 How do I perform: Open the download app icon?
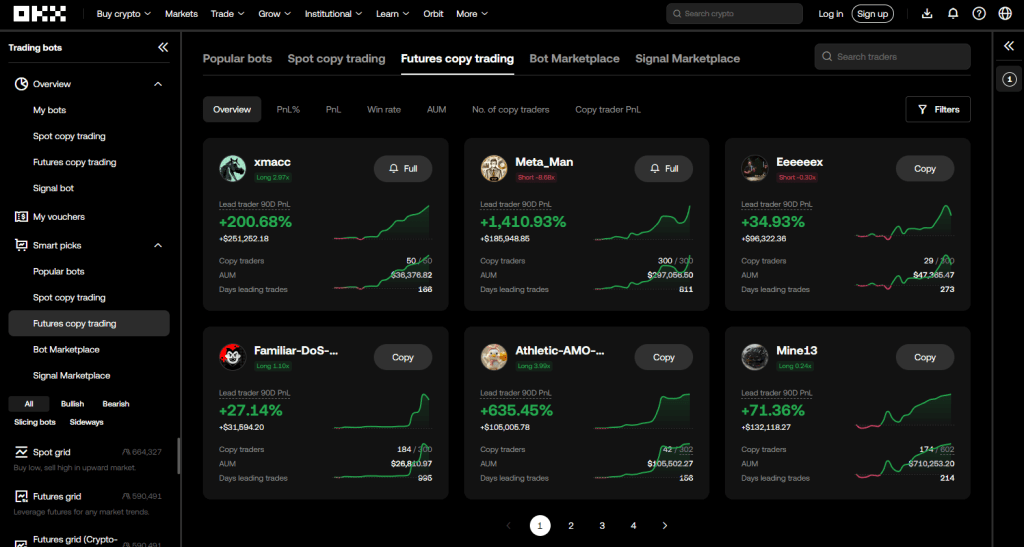(927, 13)
